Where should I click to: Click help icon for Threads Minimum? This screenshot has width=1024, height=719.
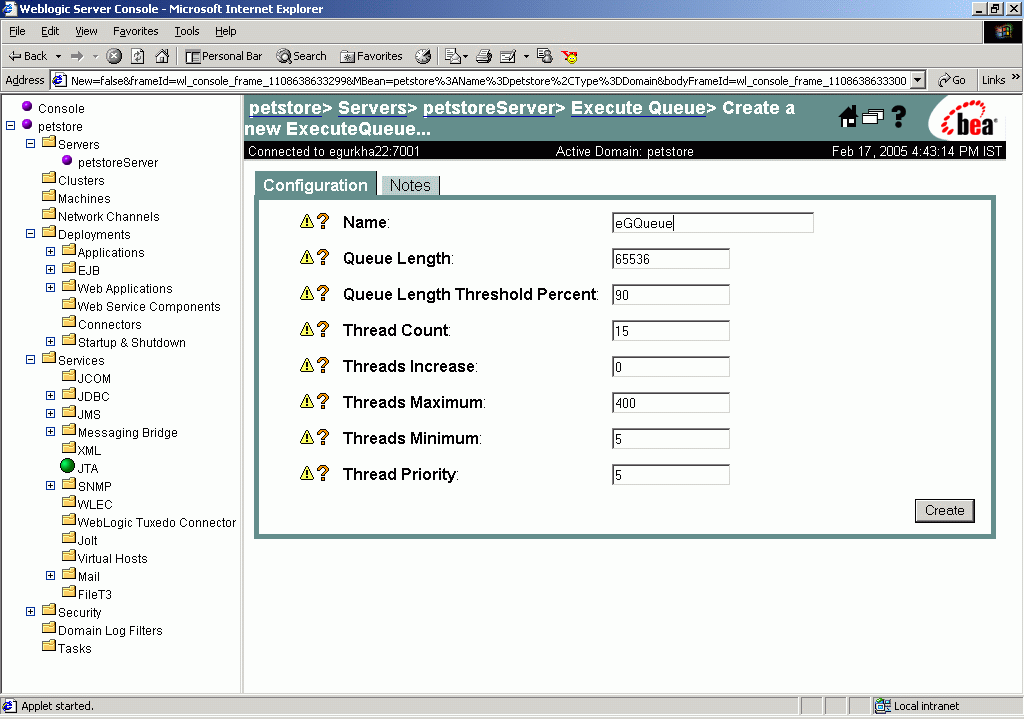click(323, 437)
